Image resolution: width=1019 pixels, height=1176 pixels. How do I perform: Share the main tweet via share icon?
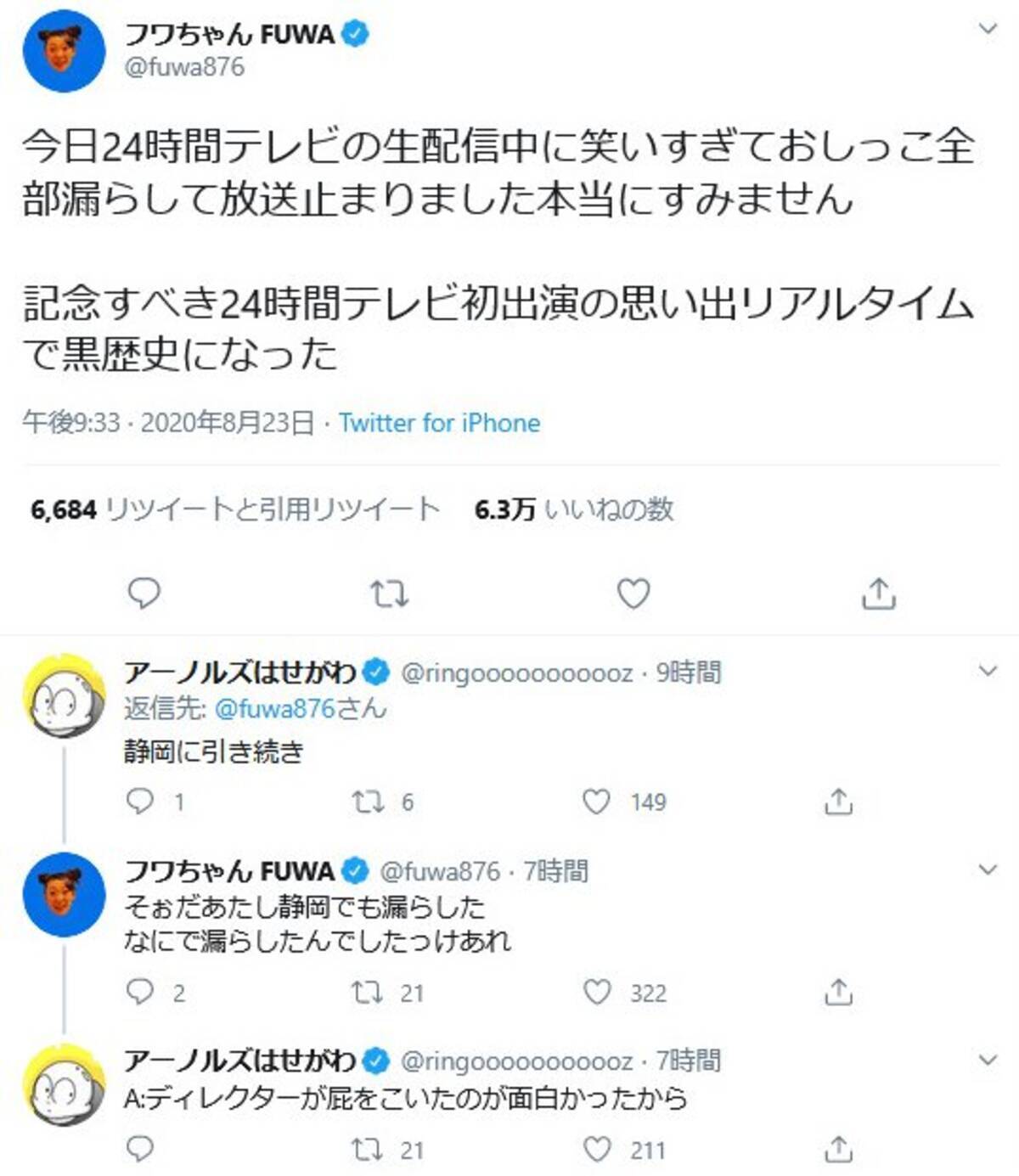[x=878, y=593]
